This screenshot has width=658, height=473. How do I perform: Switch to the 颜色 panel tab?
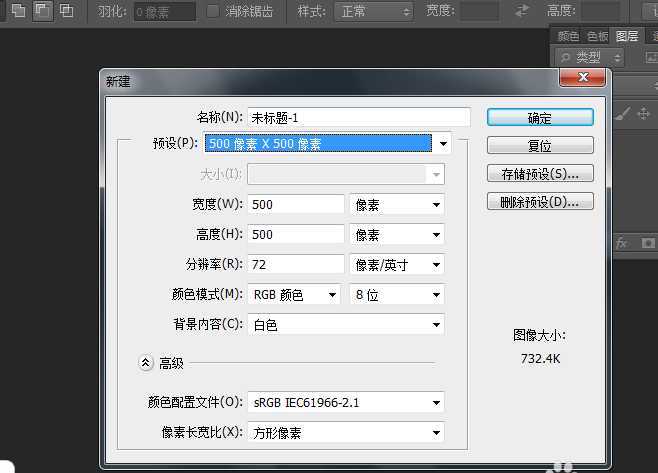(x=568, y=35)
